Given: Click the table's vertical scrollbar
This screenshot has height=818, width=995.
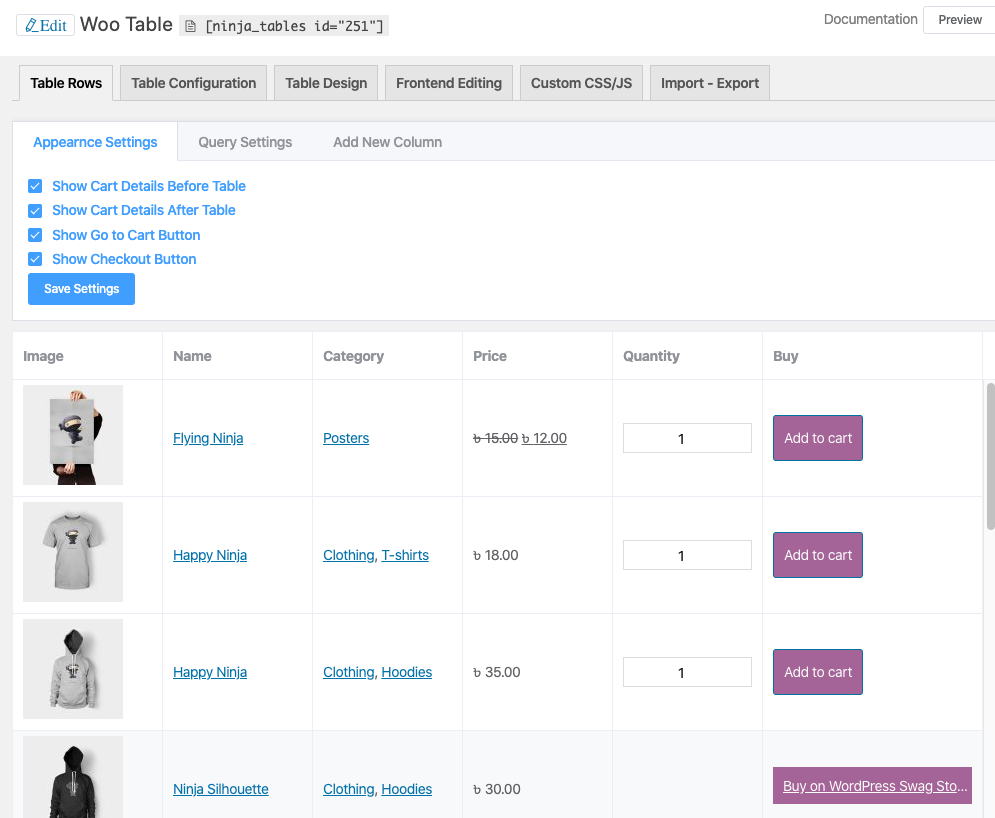Looking at the screenshot, I should (990, 455).
